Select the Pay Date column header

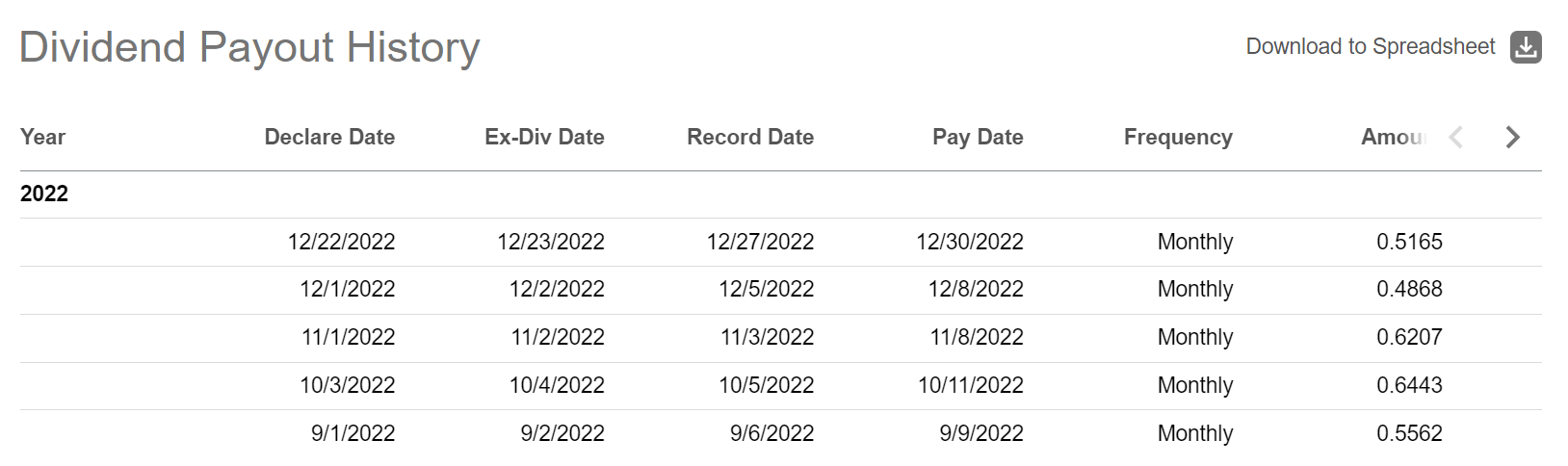(978, 137)
